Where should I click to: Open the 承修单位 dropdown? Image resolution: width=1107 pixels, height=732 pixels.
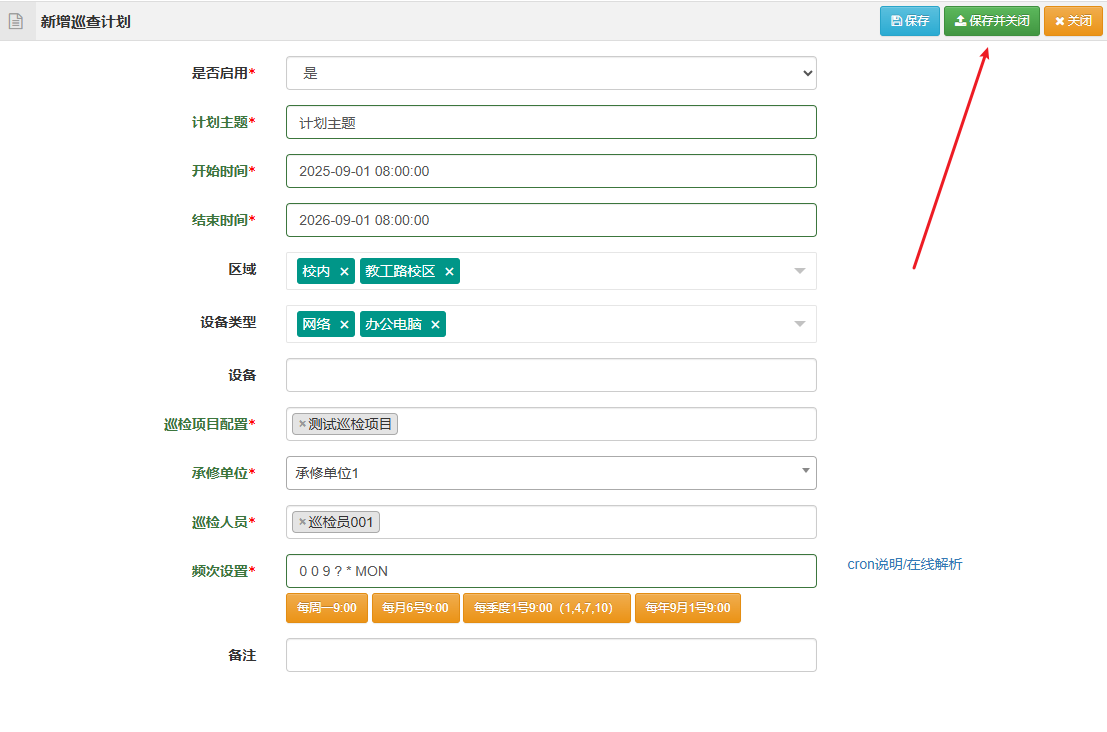[551, 473]
